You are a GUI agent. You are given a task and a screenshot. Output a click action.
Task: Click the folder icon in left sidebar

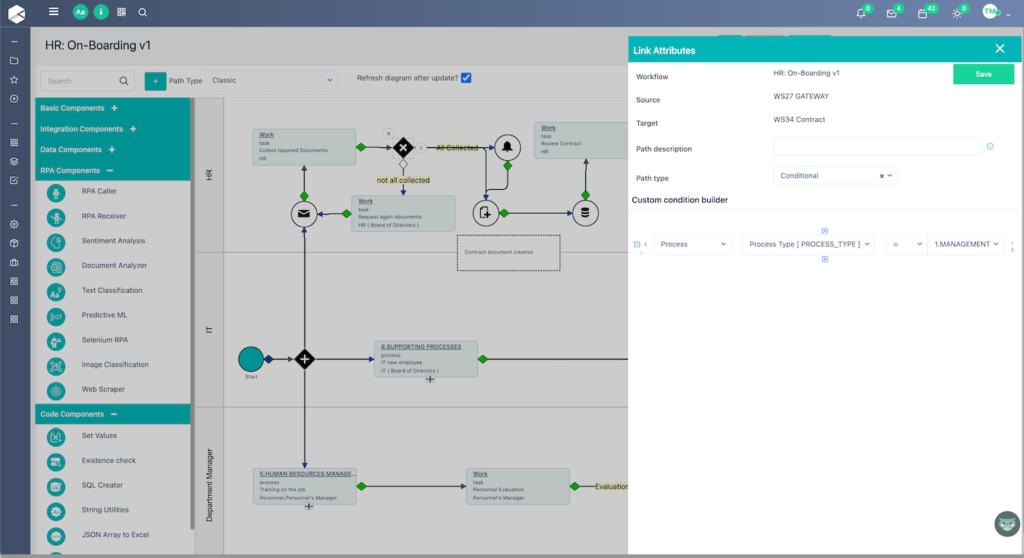pyautogui.click(x=14, y=61)
